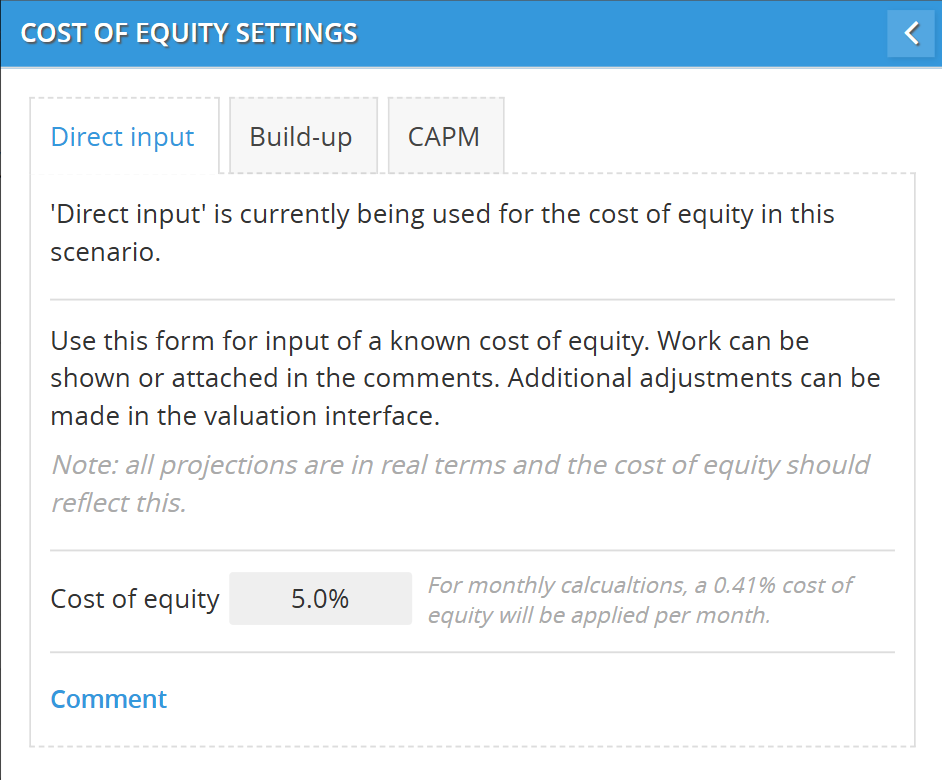Open the Build-up tab

301,137
